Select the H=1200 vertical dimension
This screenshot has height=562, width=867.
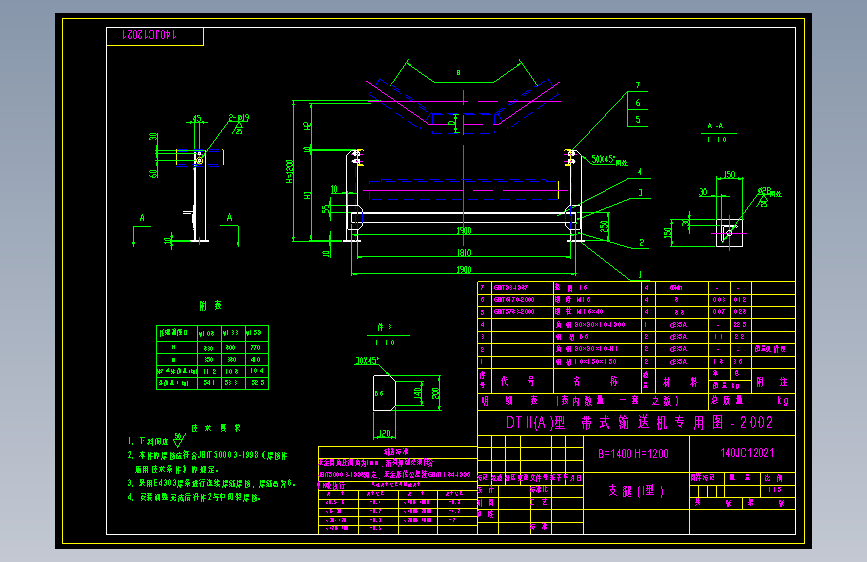(289, 171)
